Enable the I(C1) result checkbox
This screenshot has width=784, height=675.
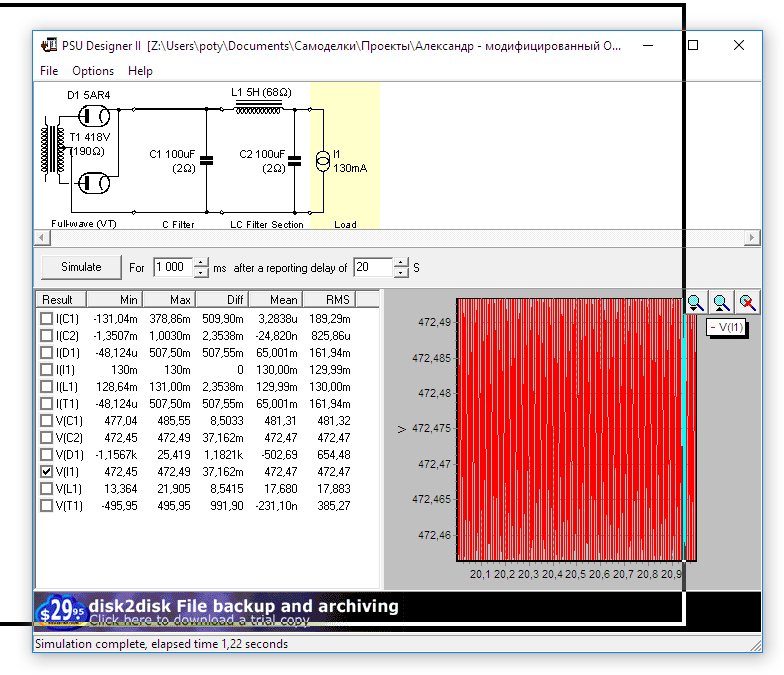point(46,318)
